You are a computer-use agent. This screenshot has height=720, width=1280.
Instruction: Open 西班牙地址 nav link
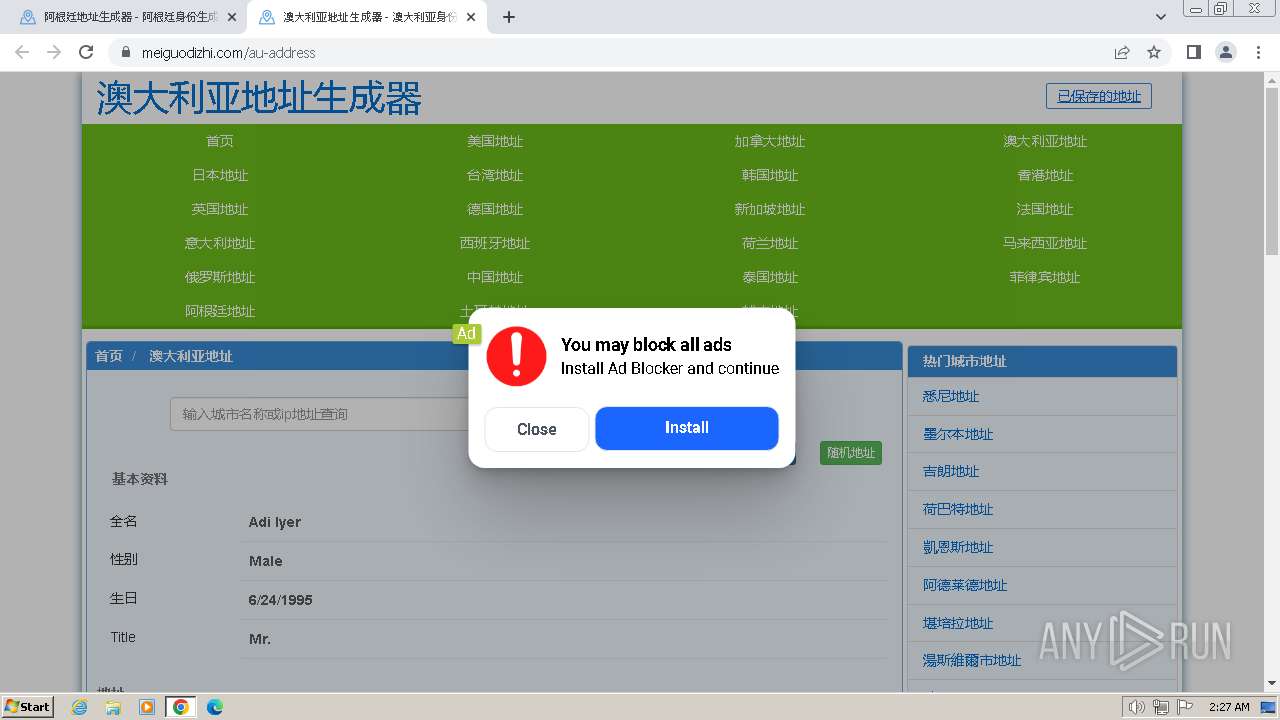point(495,243)
